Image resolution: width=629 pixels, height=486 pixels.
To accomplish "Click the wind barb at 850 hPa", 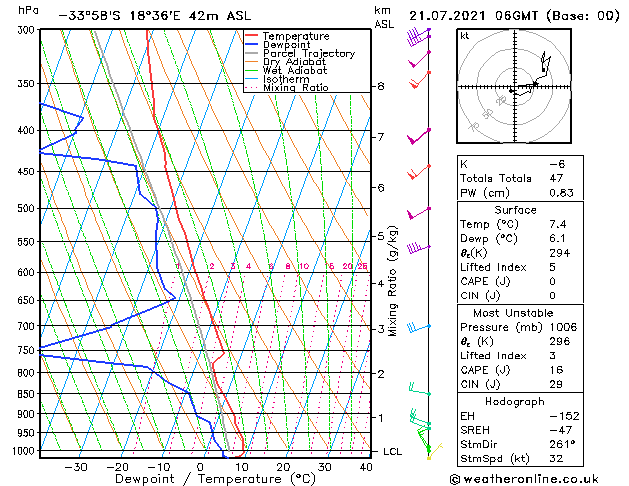I will click(419, 389).
